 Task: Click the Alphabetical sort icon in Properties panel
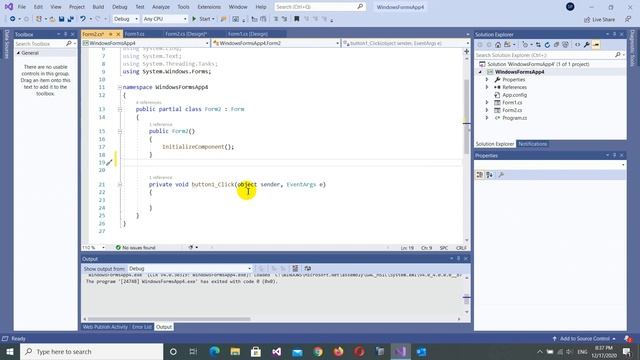click(489, 175)
